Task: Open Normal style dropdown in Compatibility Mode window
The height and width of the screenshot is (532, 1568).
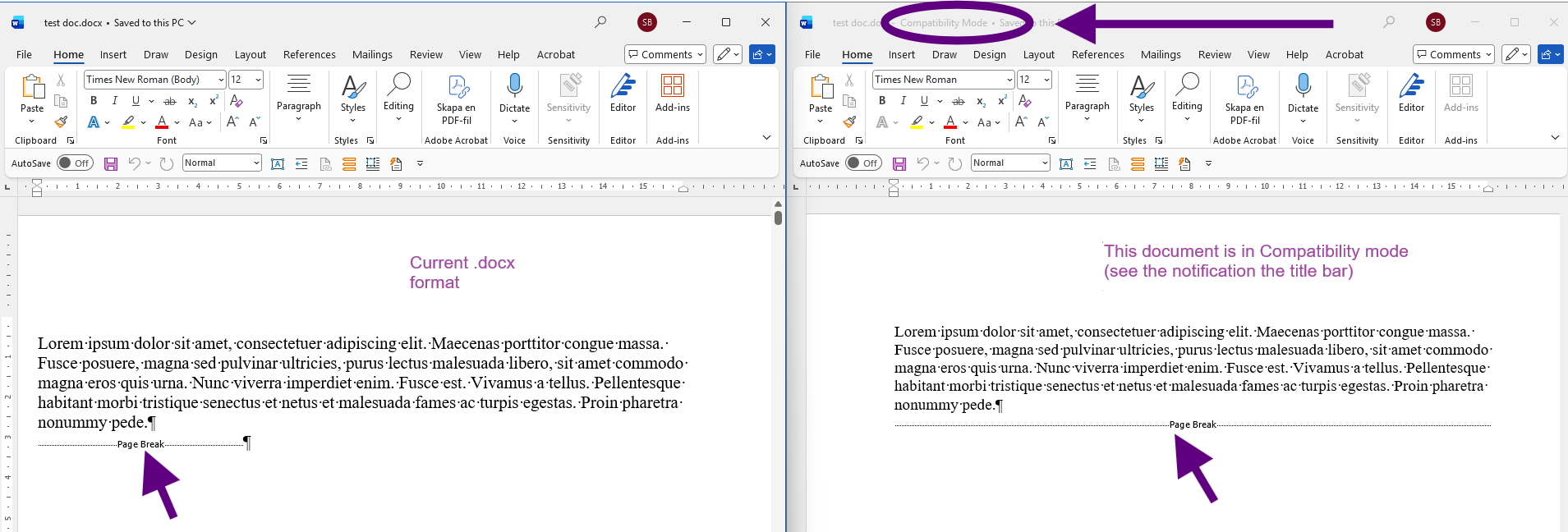Action: [x=1045, y=163]
